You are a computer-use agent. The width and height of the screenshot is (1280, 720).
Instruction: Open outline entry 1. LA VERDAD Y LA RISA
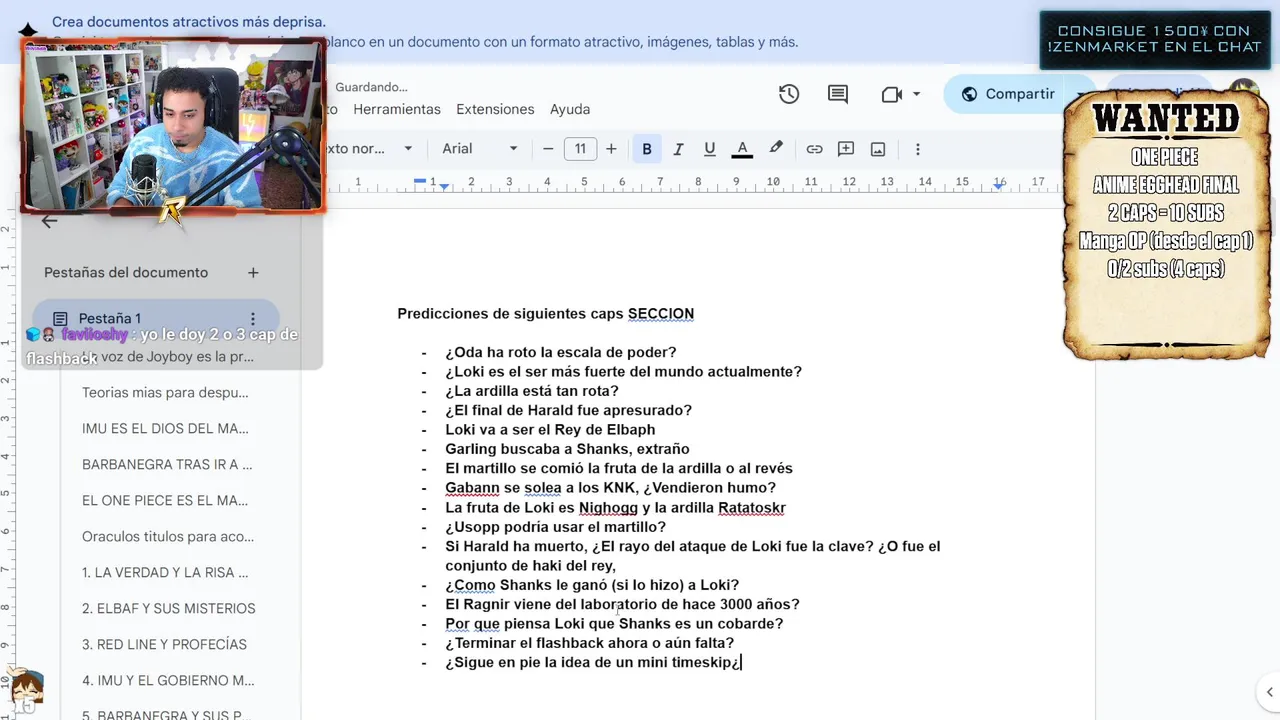pos(165,573)
